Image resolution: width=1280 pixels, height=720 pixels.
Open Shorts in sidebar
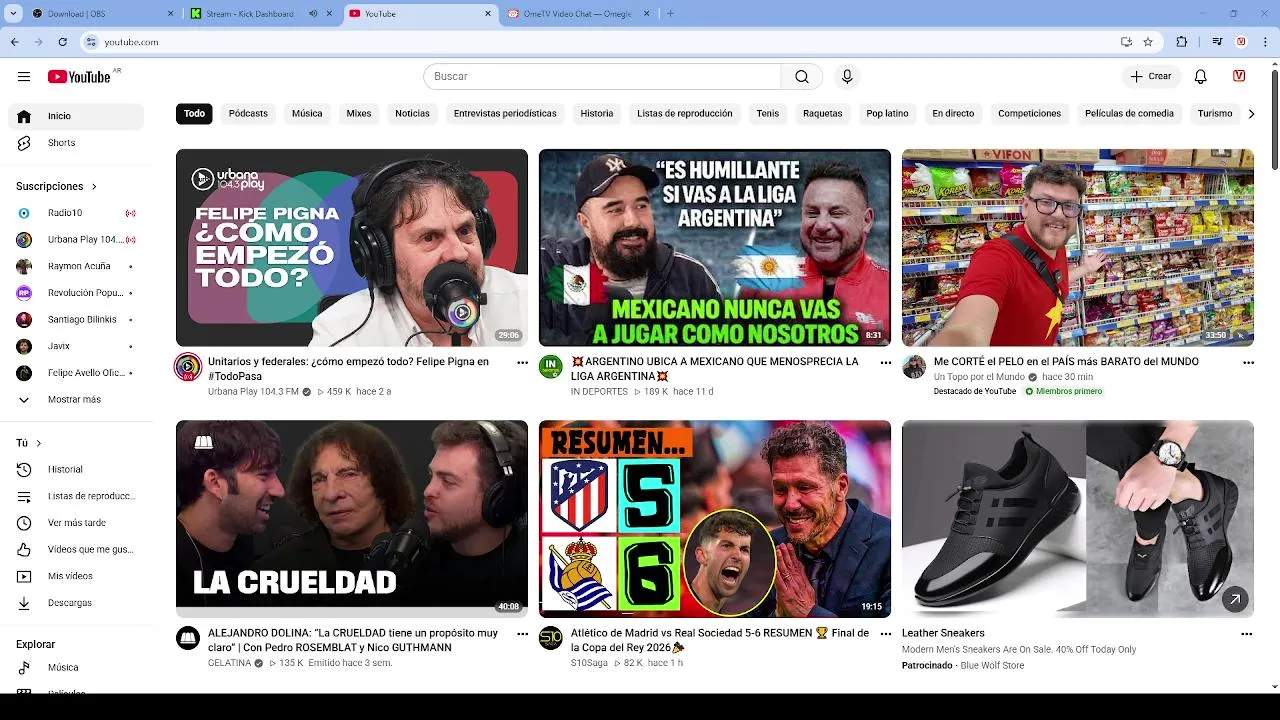coord(76,143)
